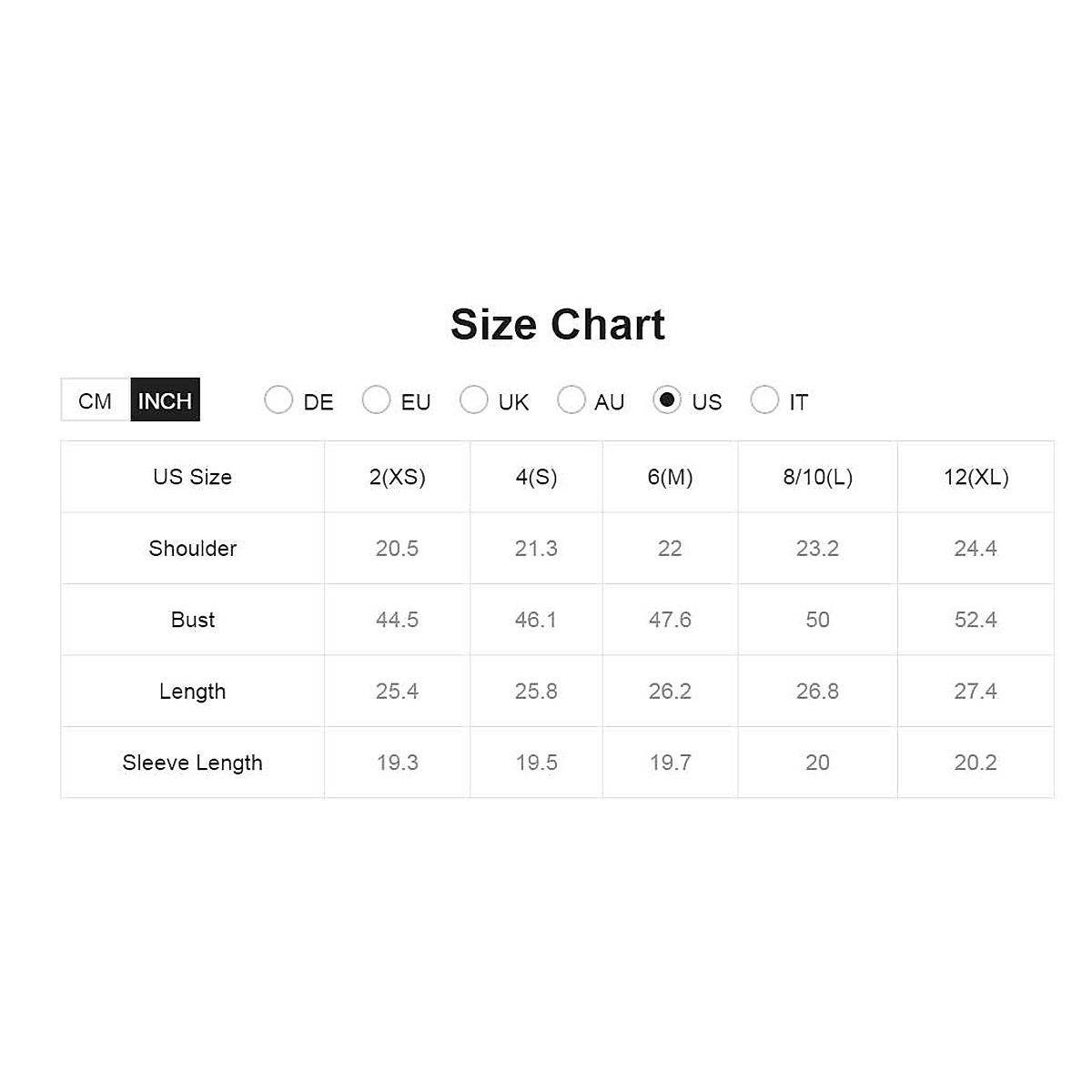Select the 6(M) column header

(x=670, y=477)
